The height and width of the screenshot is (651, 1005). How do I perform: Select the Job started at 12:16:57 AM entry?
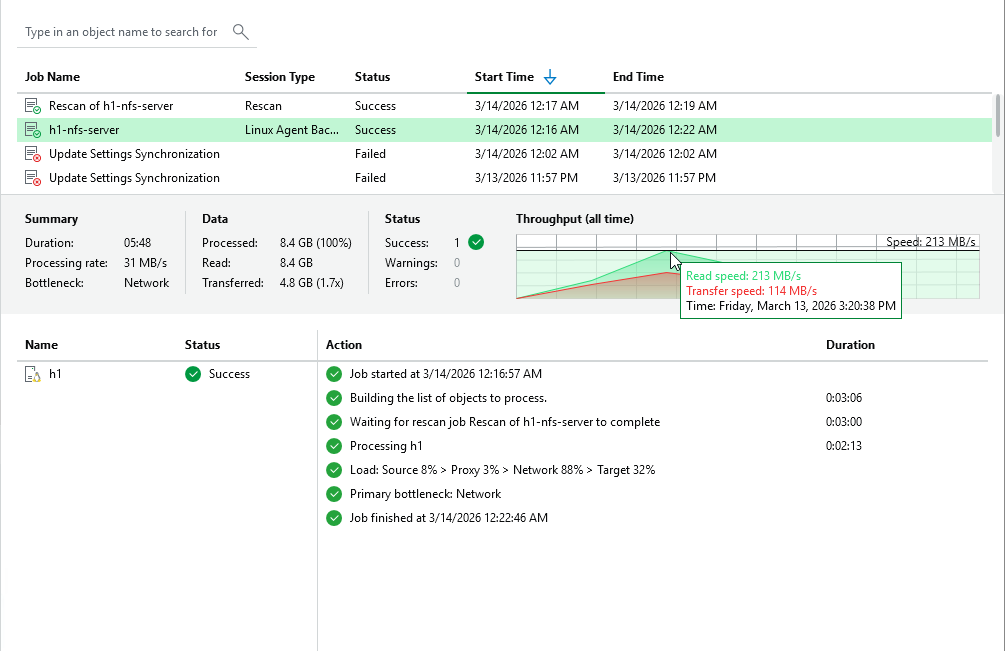click(x=445, y=374)
